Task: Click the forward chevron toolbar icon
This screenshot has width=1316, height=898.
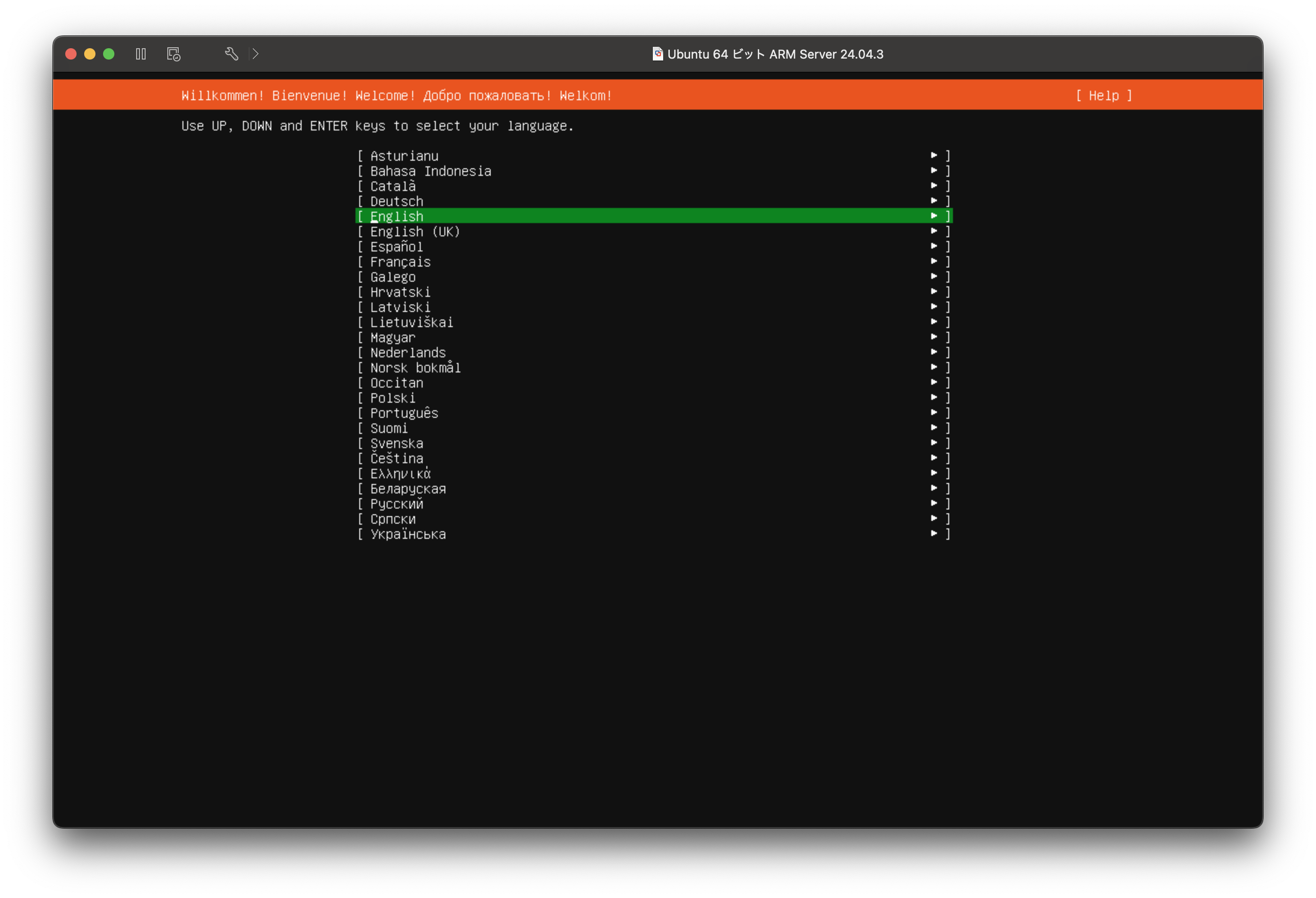Action: click(x=255, y=54)
